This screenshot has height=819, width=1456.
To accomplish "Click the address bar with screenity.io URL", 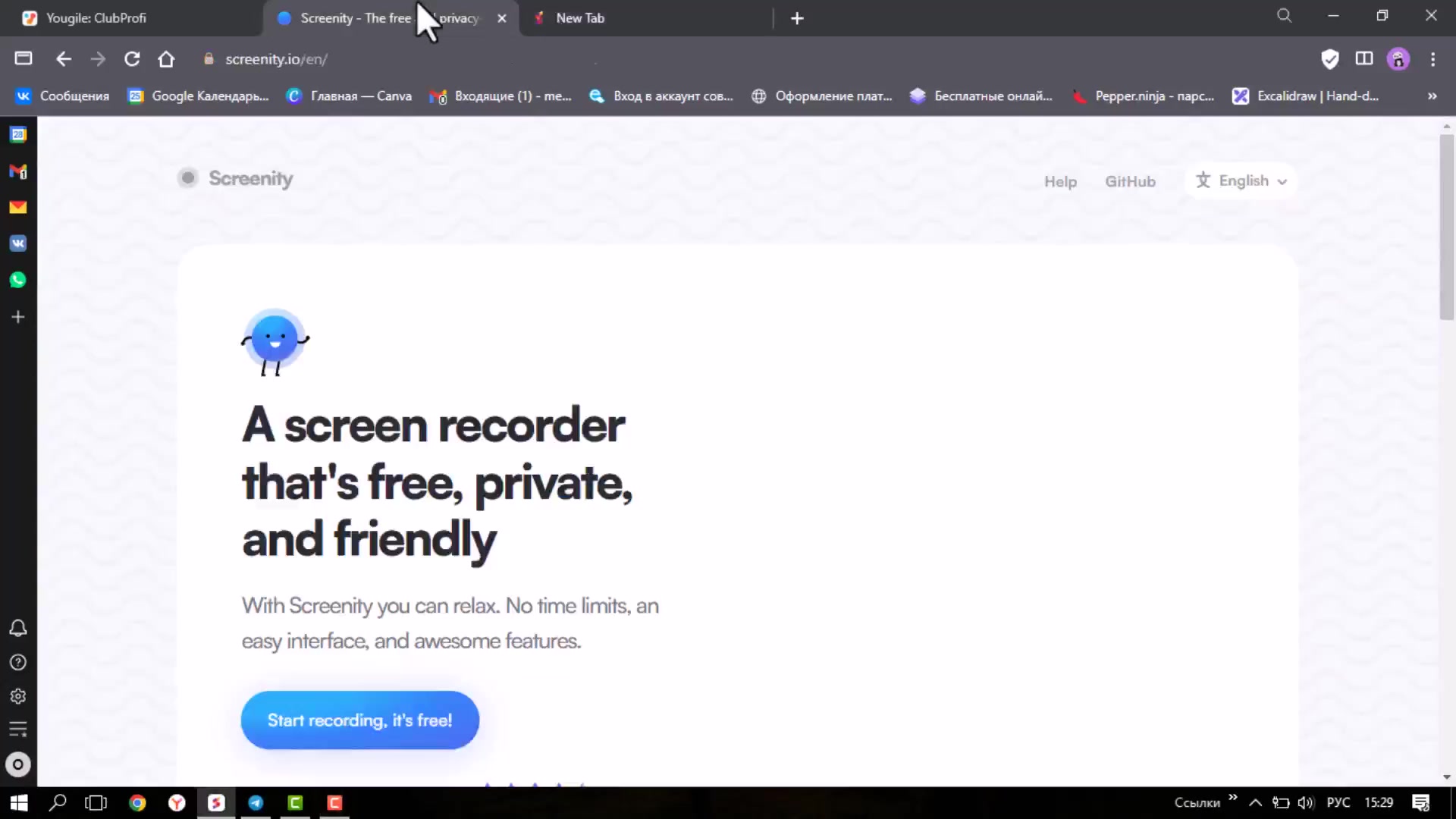I will (x=276, y=59).
